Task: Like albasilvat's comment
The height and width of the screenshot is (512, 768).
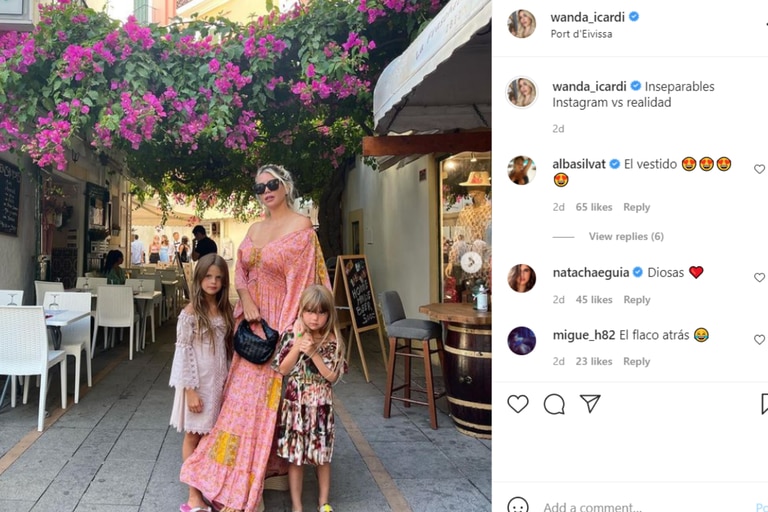Action: [x=759, y=169]
